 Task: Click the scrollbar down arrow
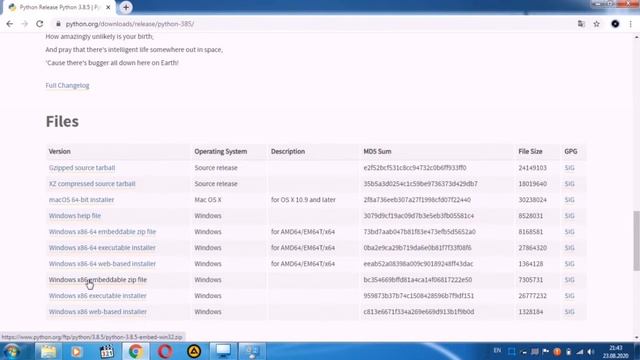636,338
